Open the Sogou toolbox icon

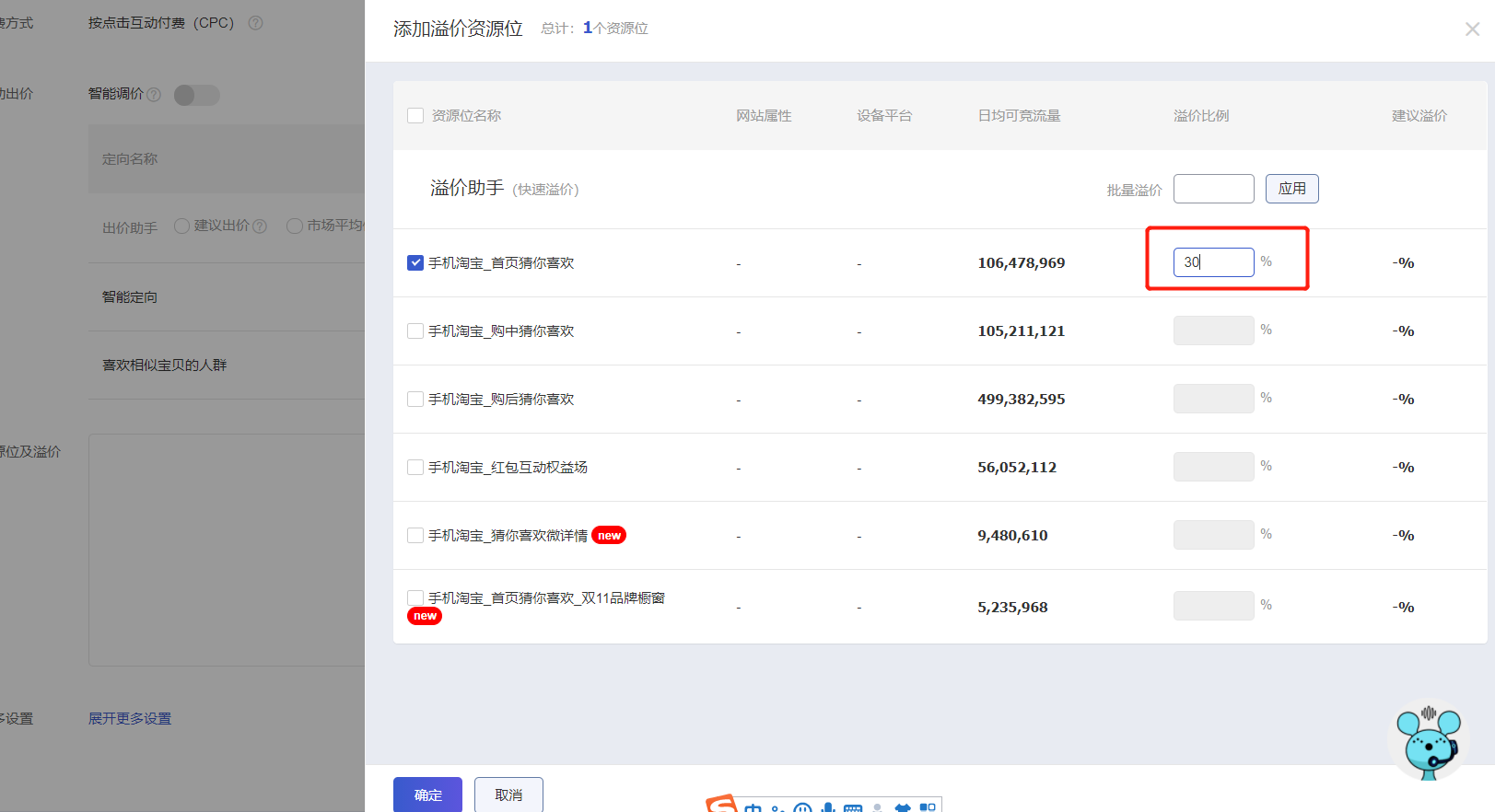(x=928, y=807)
